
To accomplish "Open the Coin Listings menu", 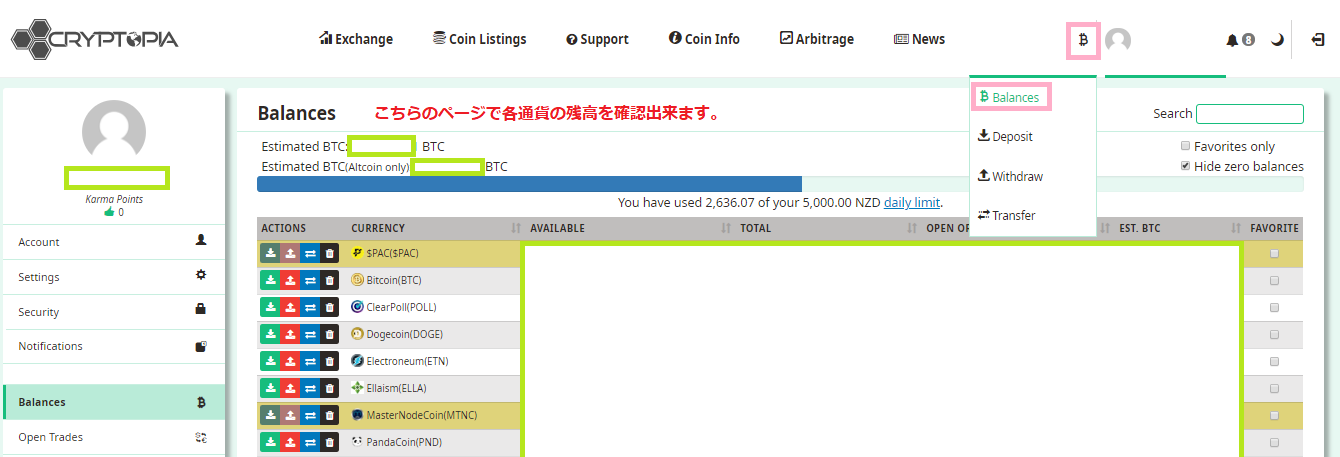I will [479, 39].
